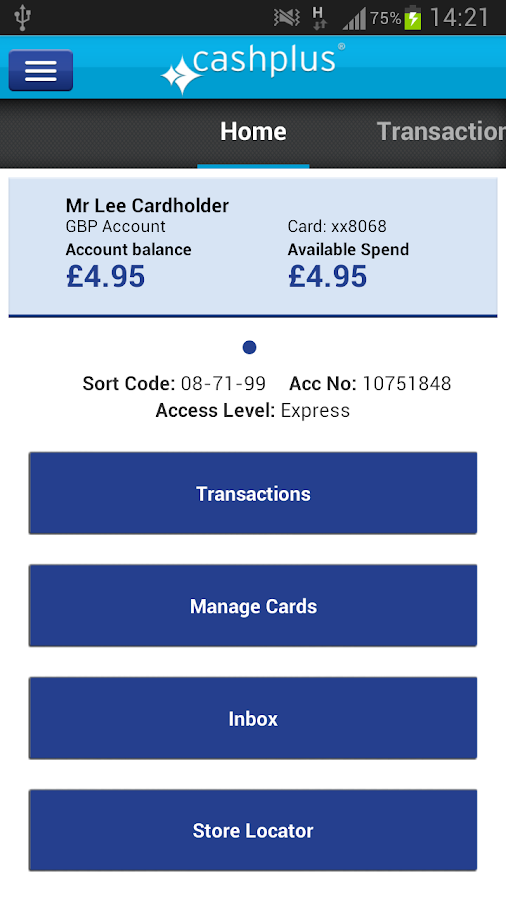This screenshot has height=900, width=506.
Task: Open Manage Cards
Action: click(253, 606)
